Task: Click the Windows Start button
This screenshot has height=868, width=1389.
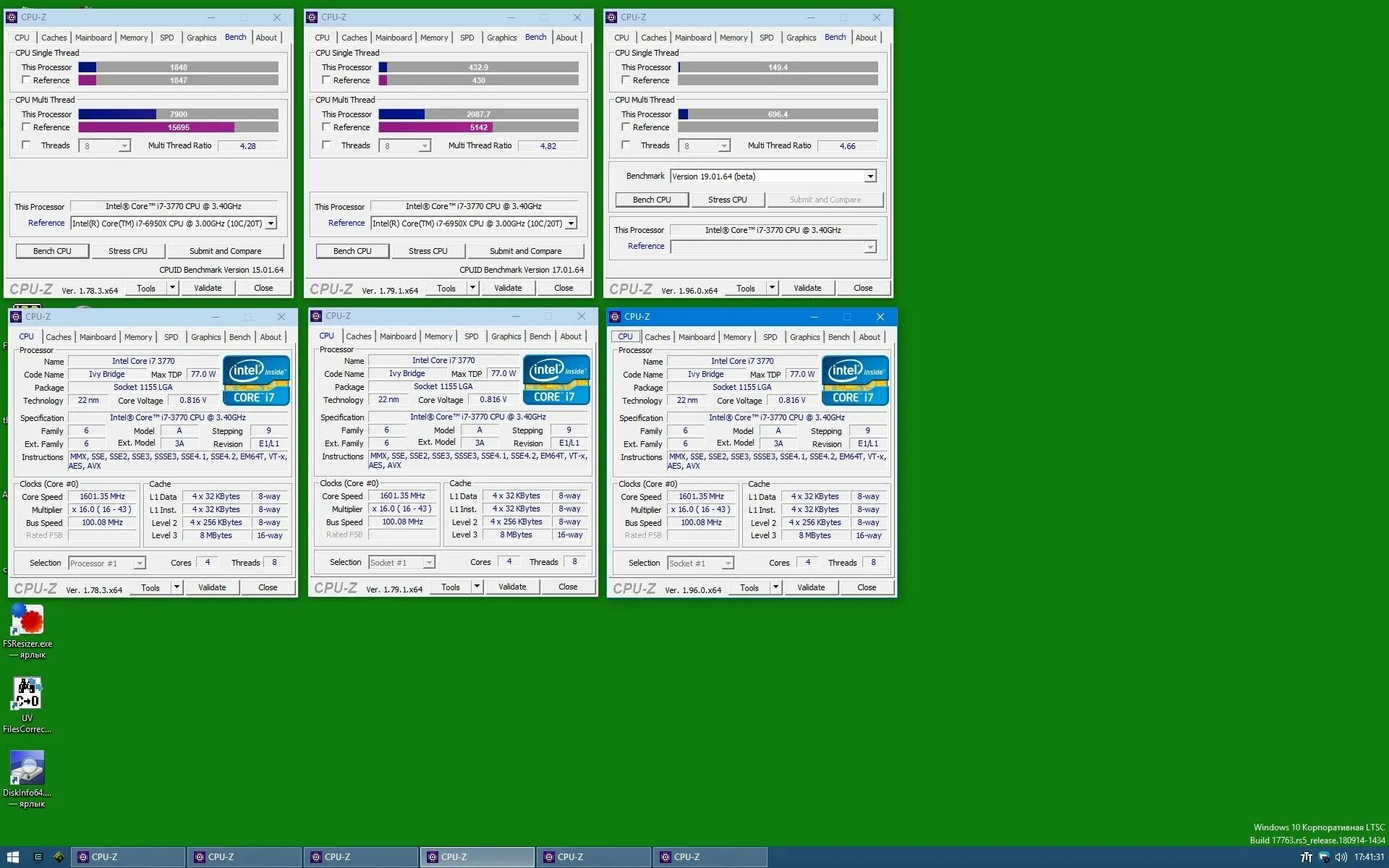Action: click(12, 857)
